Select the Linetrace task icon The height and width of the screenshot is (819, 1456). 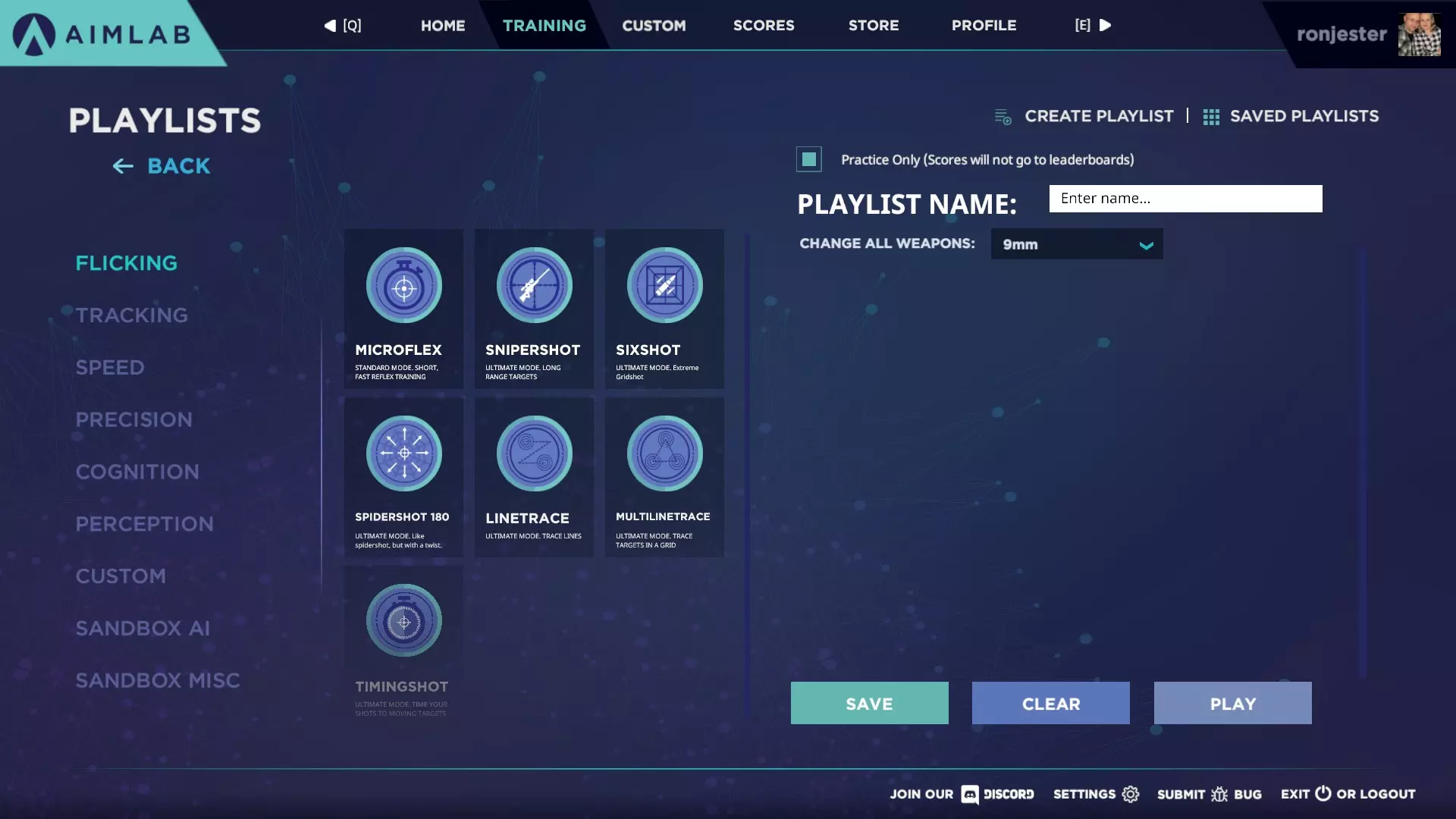[534, 453]
